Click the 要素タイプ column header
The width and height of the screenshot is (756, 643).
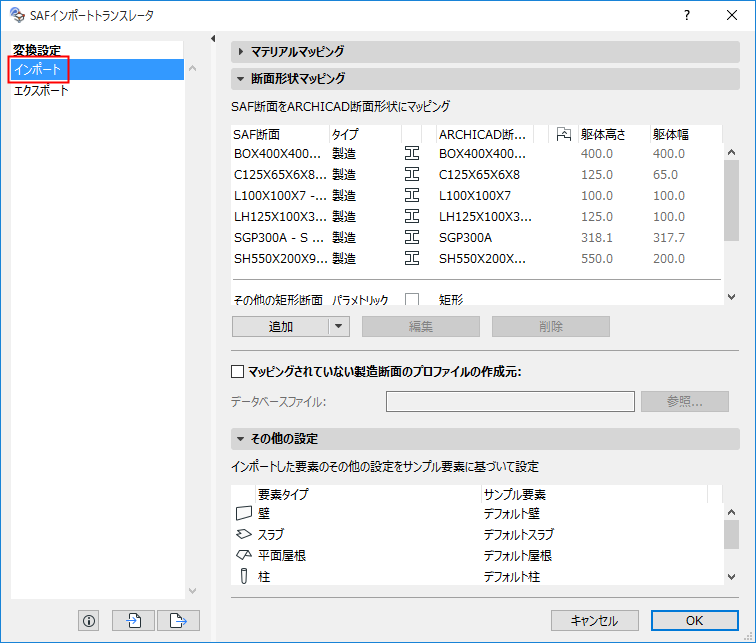pyautogui.click(x=368, y=494)
